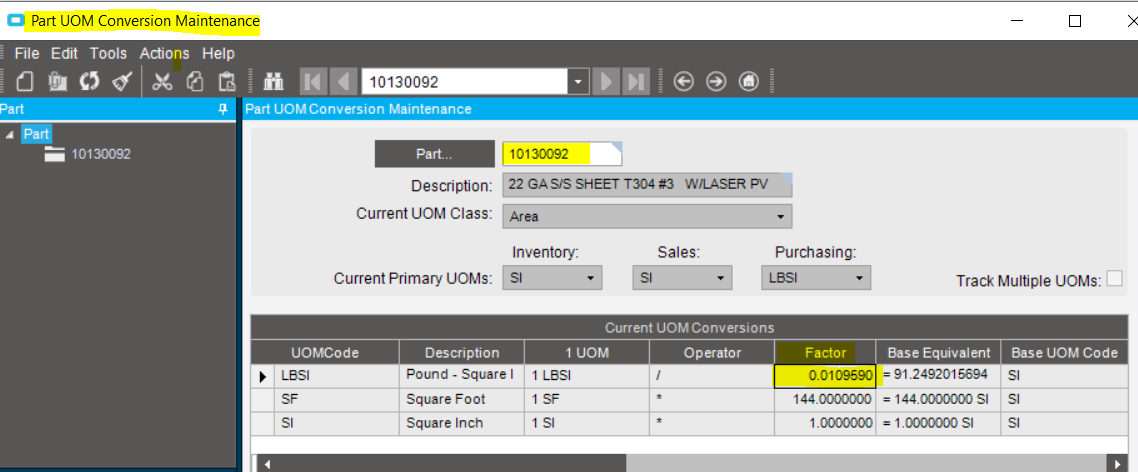This screenshot has width=1138, height=472.
Task: Open the File menu
Action: 27,53
